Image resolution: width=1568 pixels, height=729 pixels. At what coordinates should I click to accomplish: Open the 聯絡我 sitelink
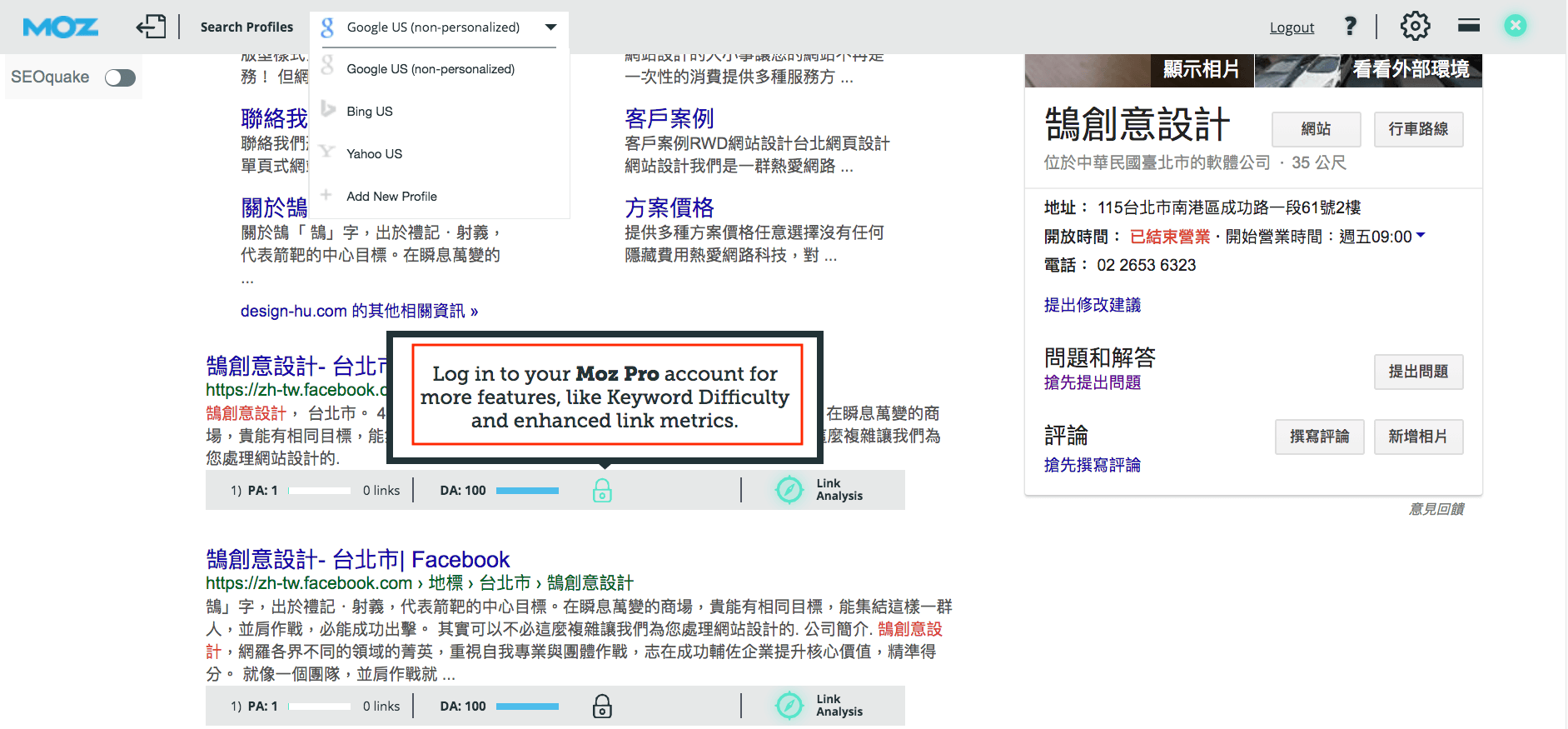tap(274, 118)
